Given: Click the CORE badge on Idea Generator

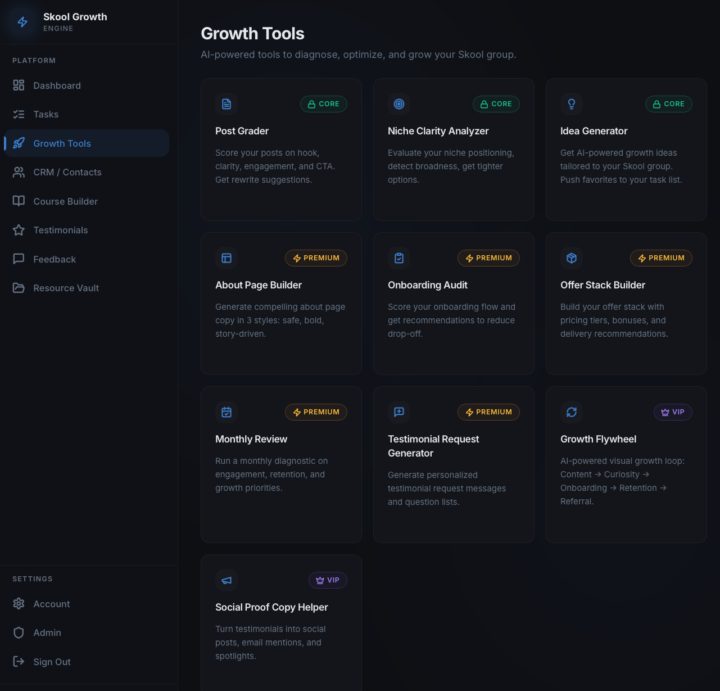Looking at the screenshot, I should click(669, 104).
